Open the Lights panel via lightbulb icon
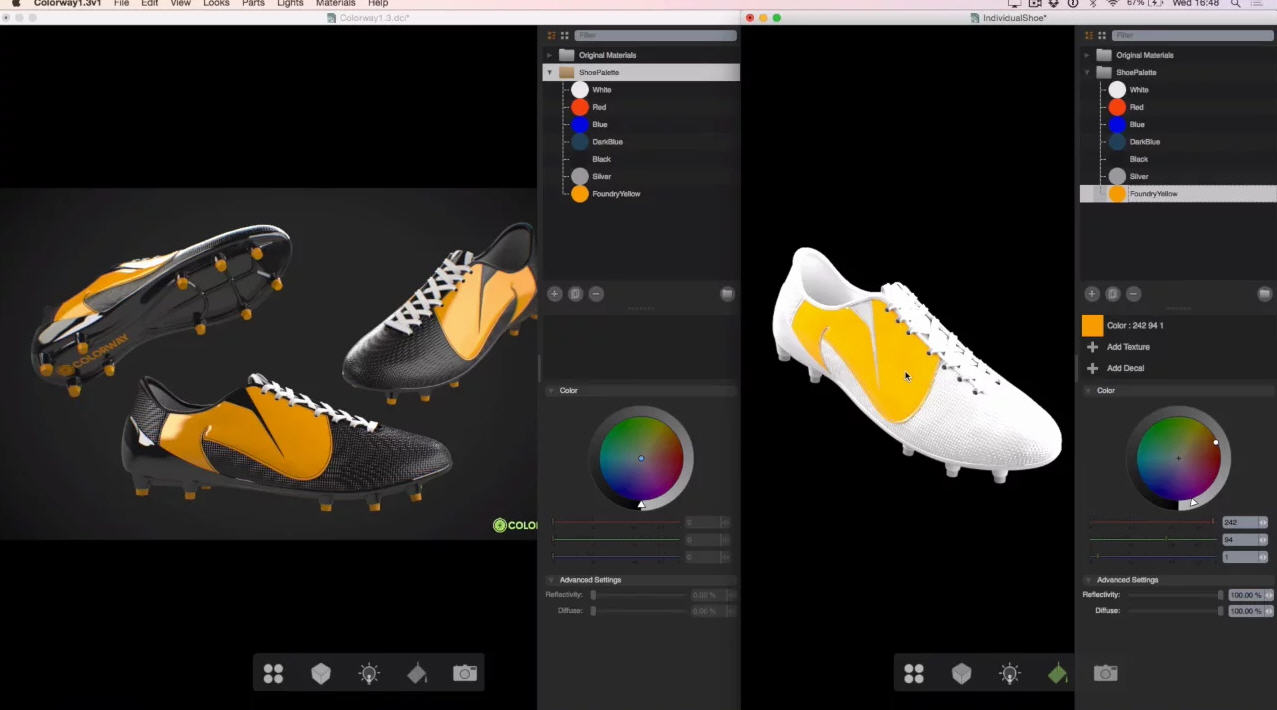This screenshot has width=1277, height=710. pyautogui.click(x=369, y=673)
